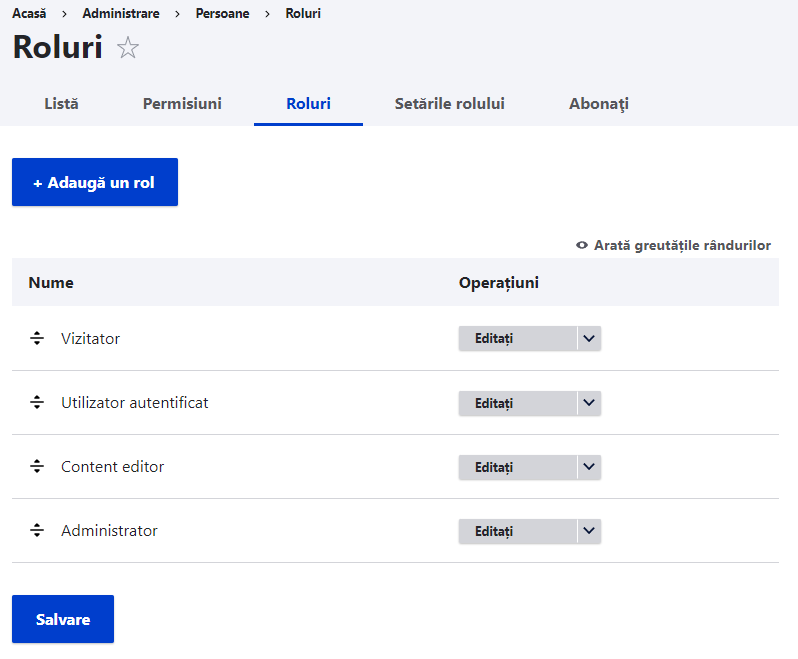The width and height of the screenshot is (798, 659).
Task: Click the drag handle for Utilizator autentificat
Action: (37, 402)
